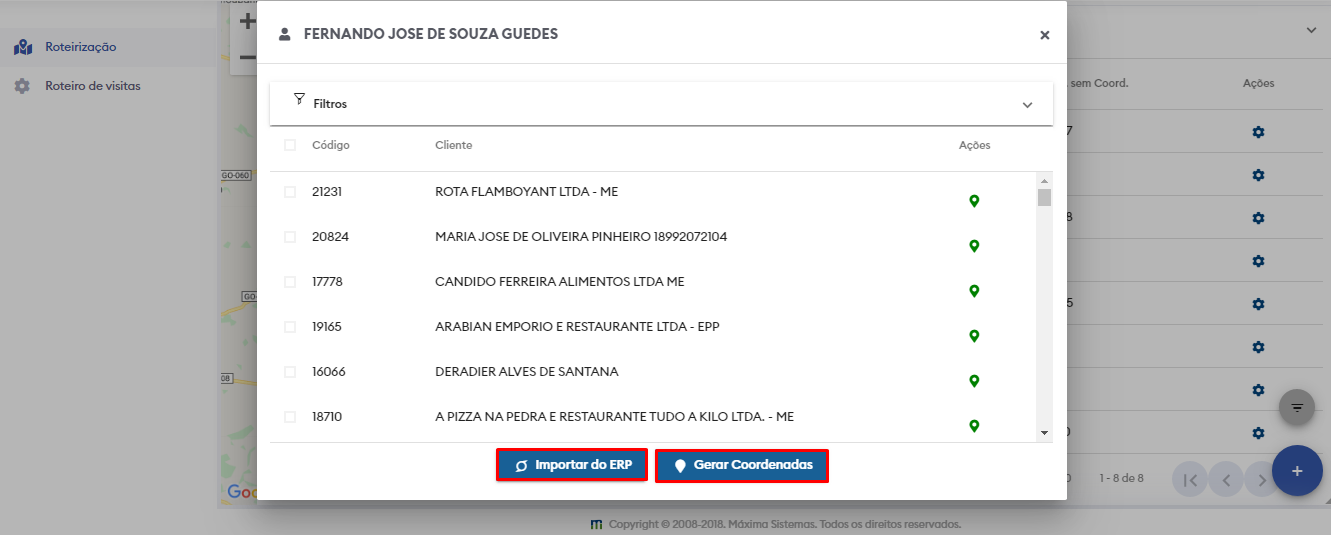Viewport: 1331px width, 535px height.
Task: Click the client list scroll-up arrow
Action: coord(1044,179)
